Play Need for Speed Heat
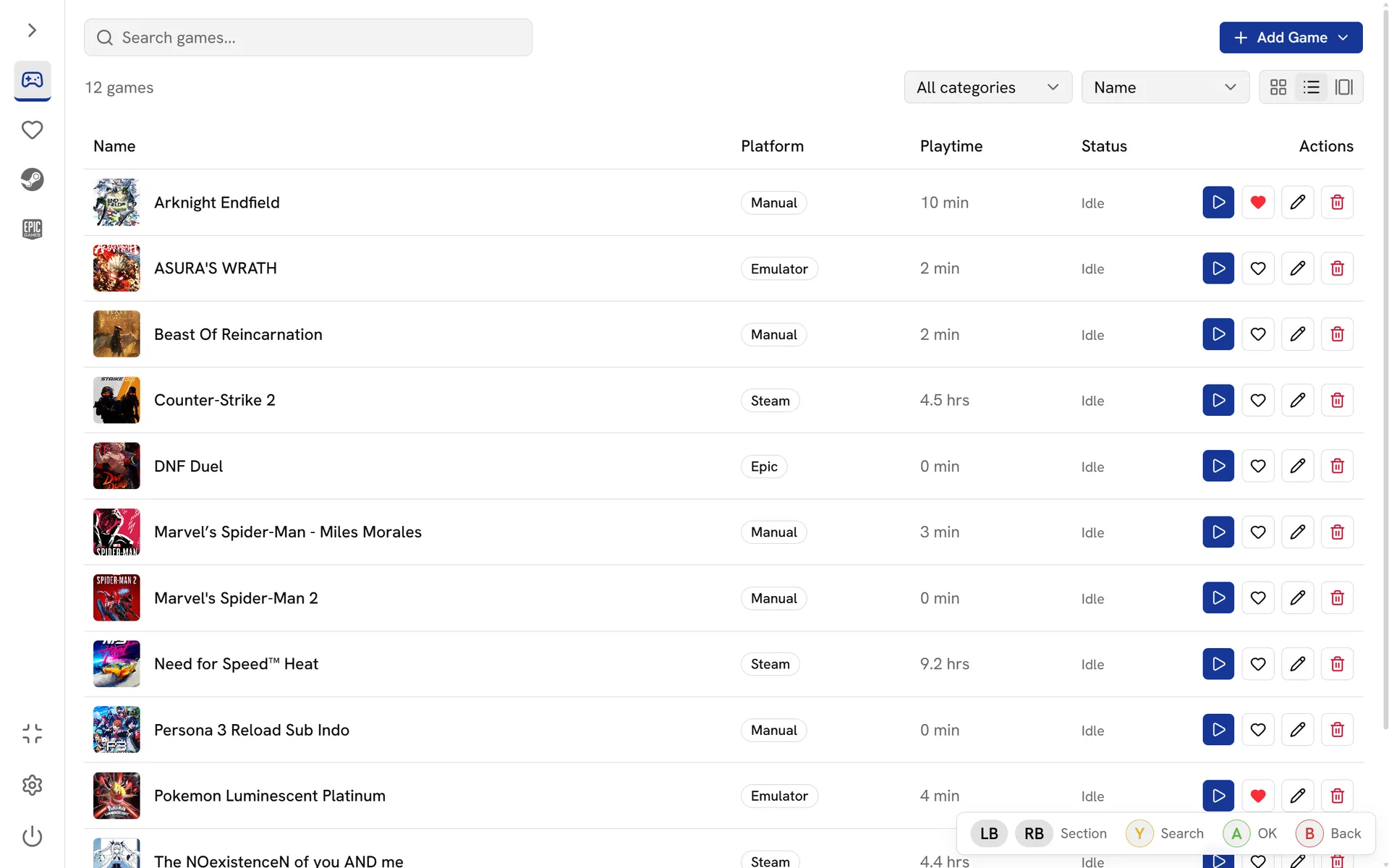This screenshot has width=1389, height=868. [x=1218, y=664]
